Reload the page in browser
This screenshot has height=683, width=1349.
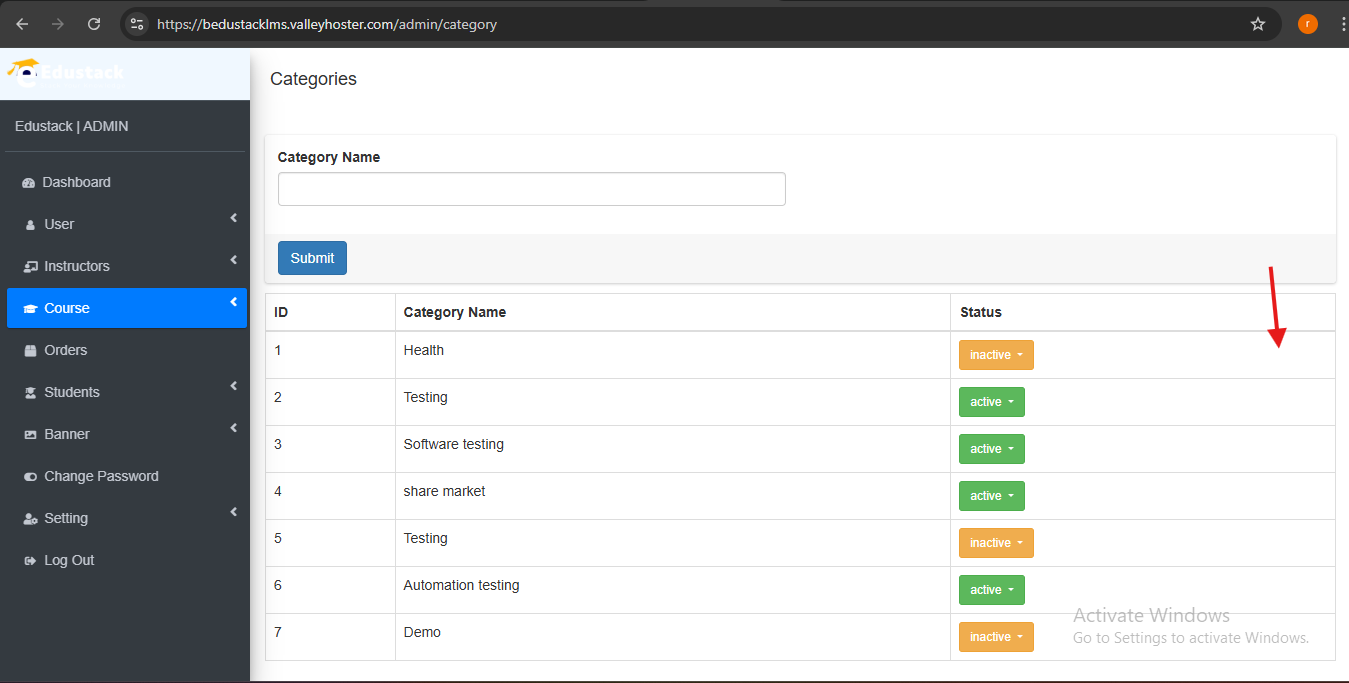click(94, 24)
